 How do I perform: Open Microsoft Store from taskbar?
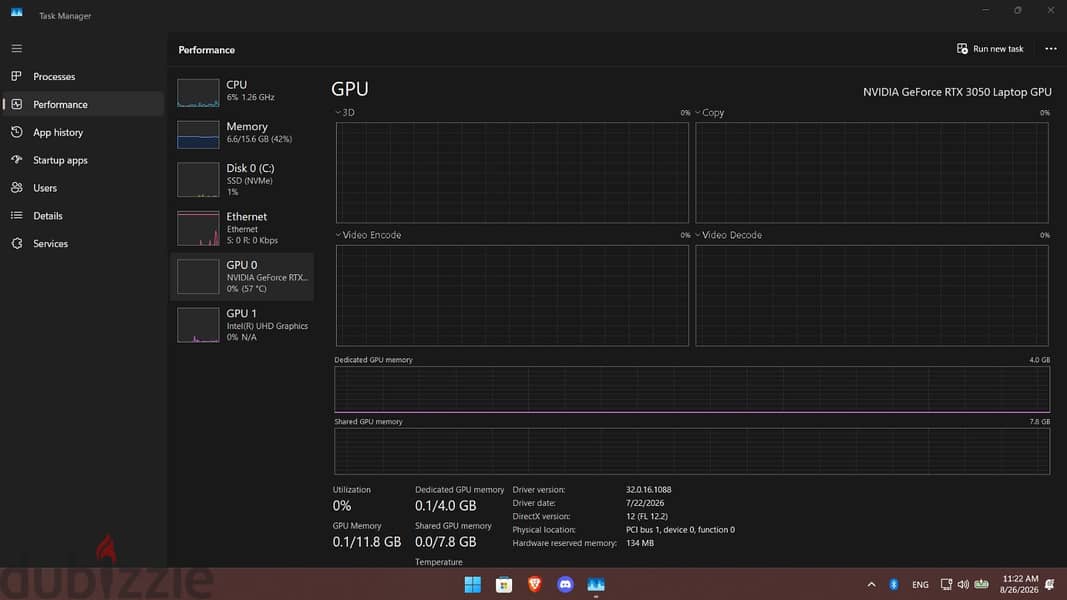click(504, 584)
